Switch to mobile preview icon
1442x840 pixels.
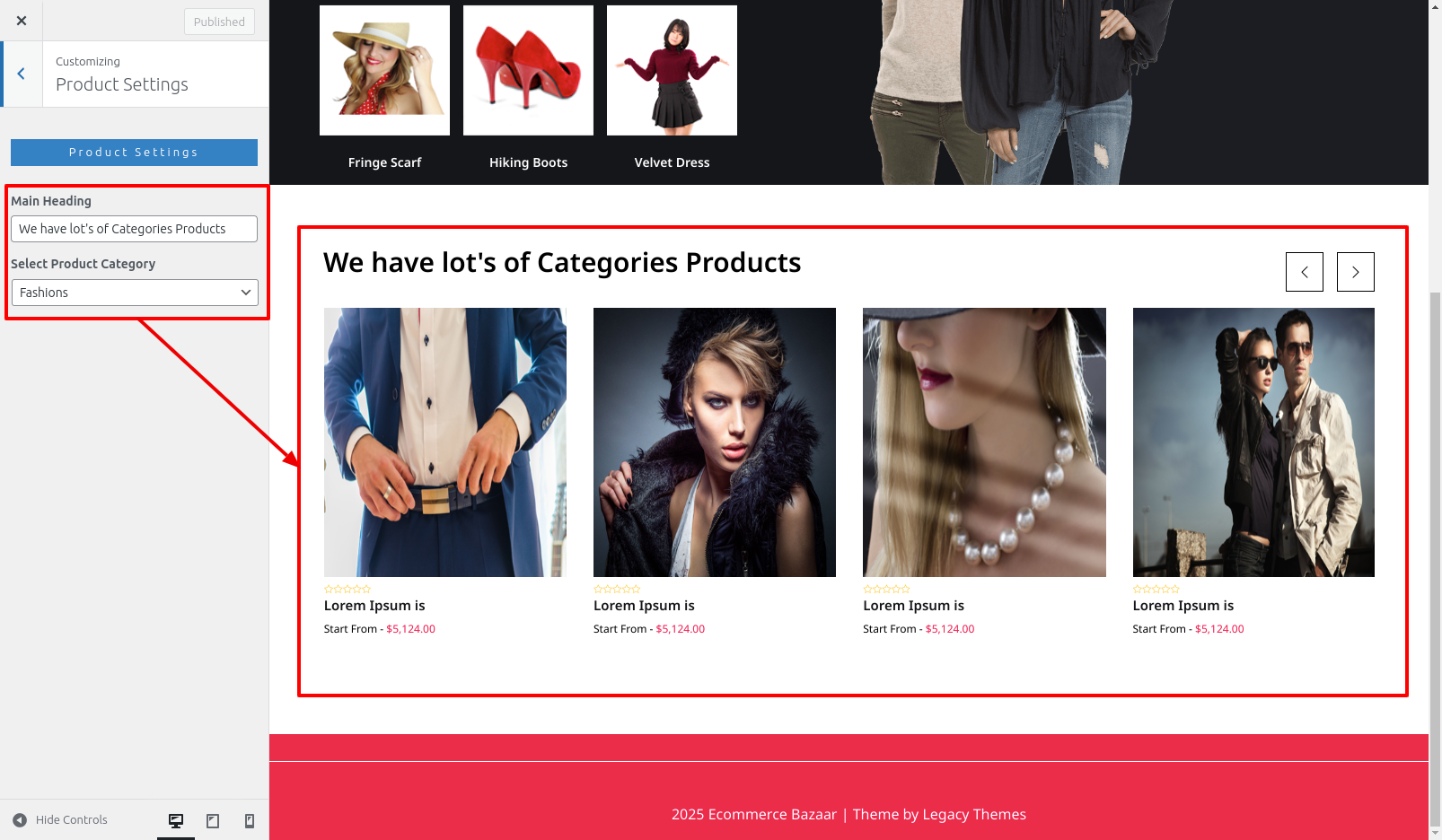pyautogui.click(x=250, y=820)
